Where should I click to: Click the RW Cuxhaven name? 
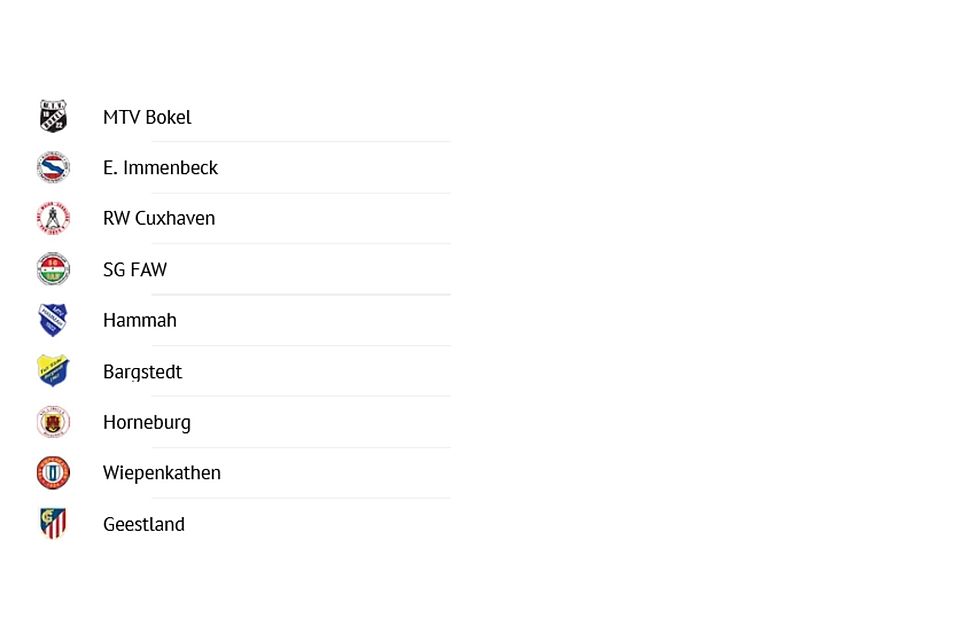point(159,218)
